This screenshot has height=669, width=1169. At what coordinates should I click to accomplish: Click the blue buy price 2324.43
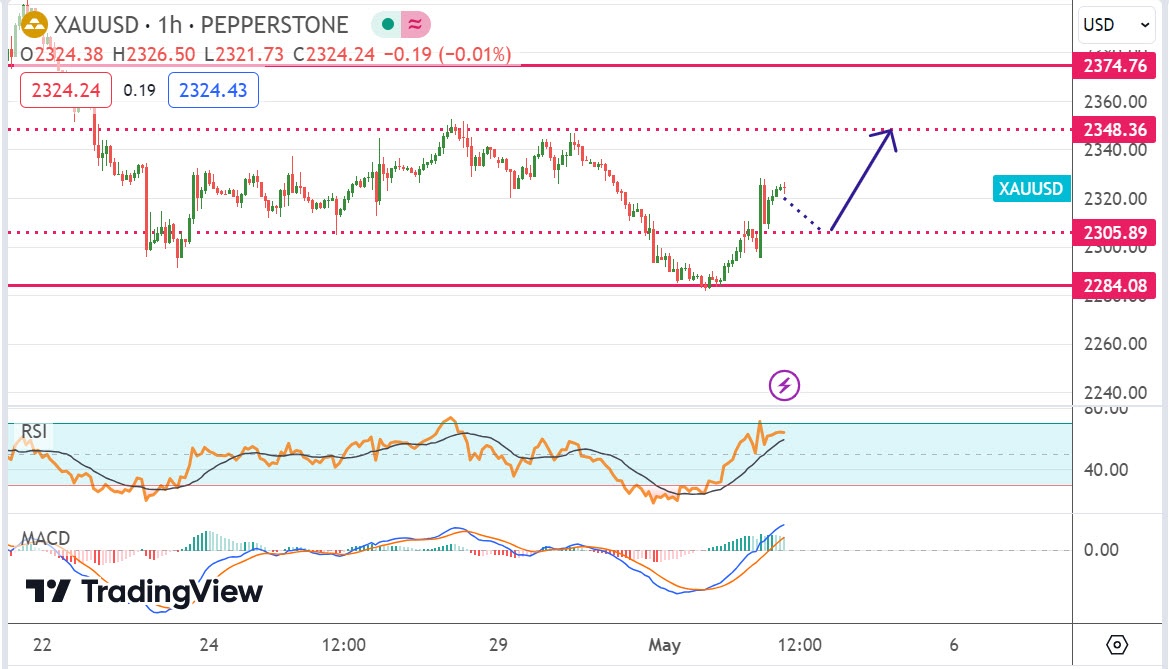click(213, 90)
